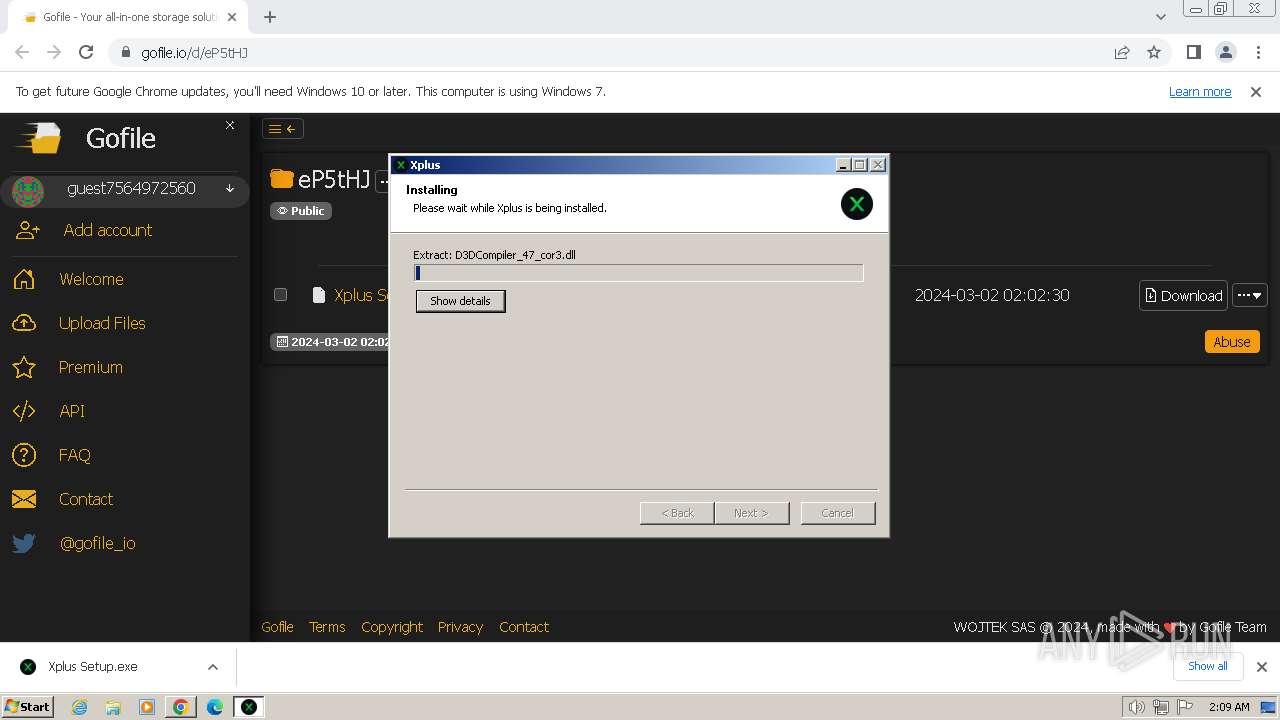Open Add account
This screenshot has width=1280, height=720.
click(x=108, y=230)
